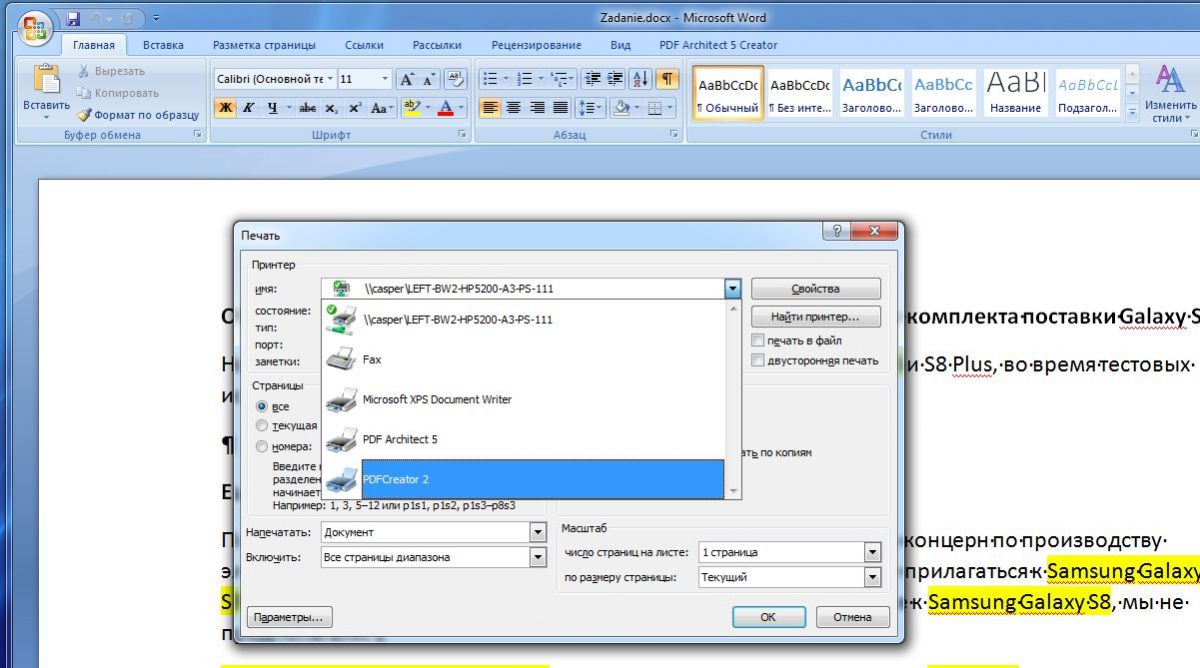The height and width of the screenshot is (668, 1200).
Task: Open Change Case (Aa) menu
Action: point(382,108)
